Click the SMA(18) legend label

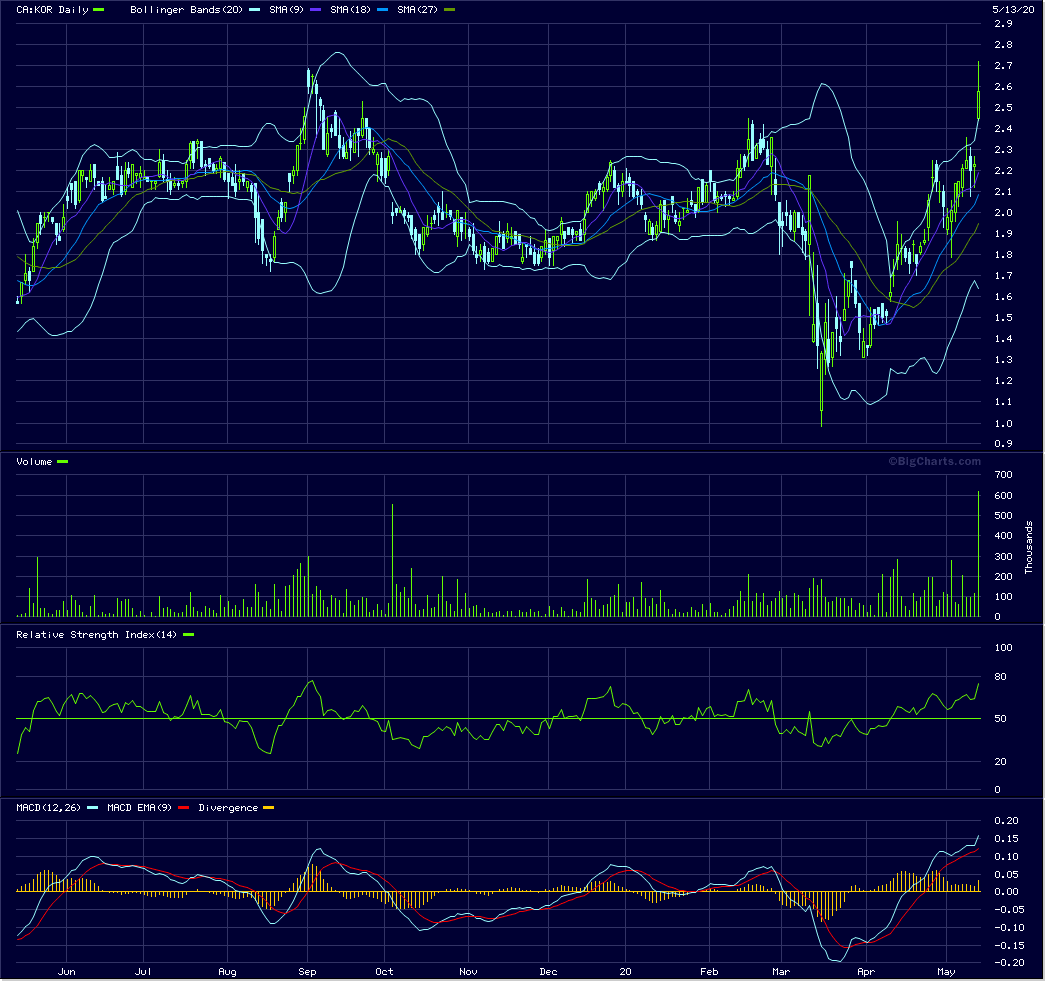click(350, 10)
